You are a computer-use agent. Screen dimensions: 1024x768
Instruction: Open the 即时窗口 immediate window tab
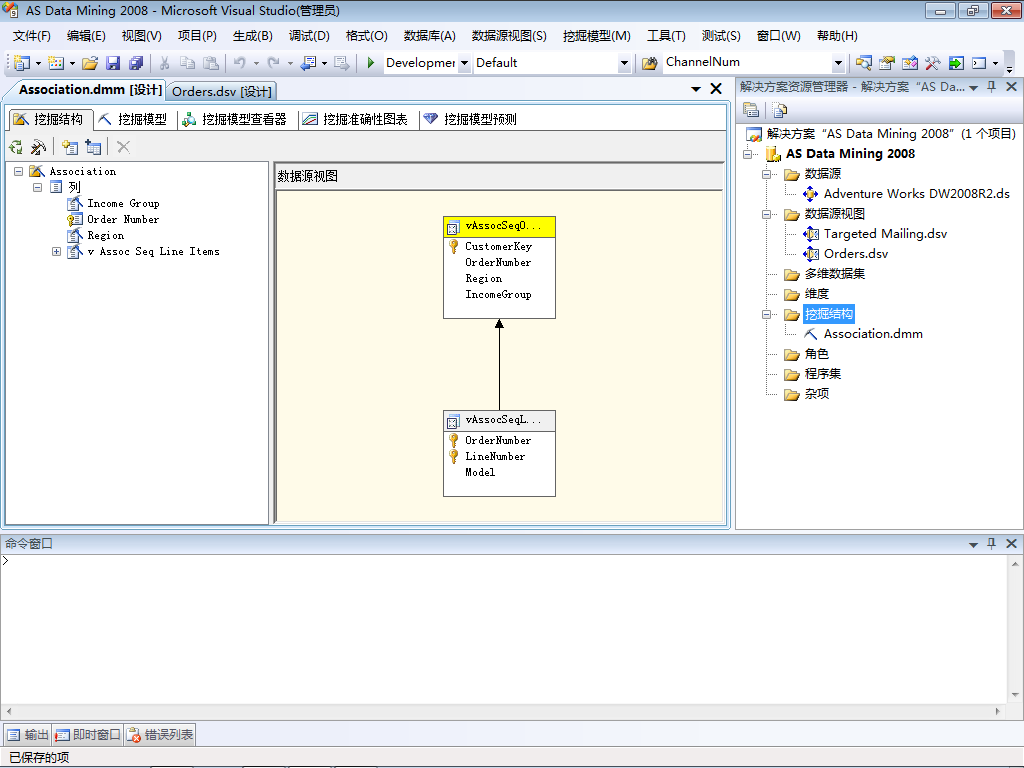(x=88, y=735)
